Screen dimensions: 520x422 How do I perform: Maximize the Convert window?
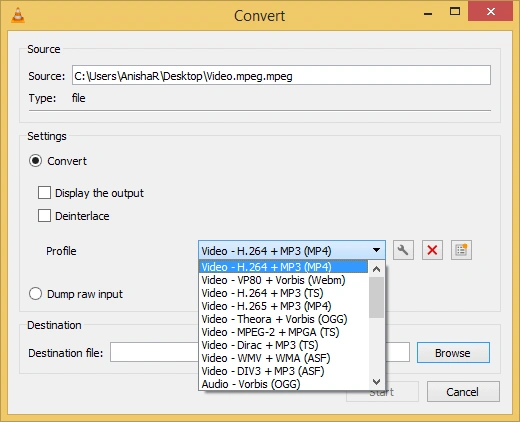(455, 12)
